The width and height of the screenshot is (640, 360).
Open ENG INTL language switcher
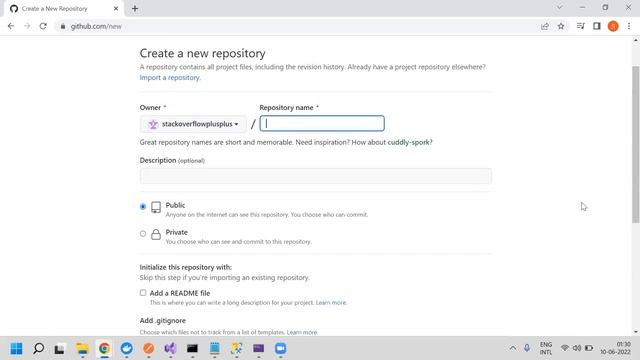(546, 348)
